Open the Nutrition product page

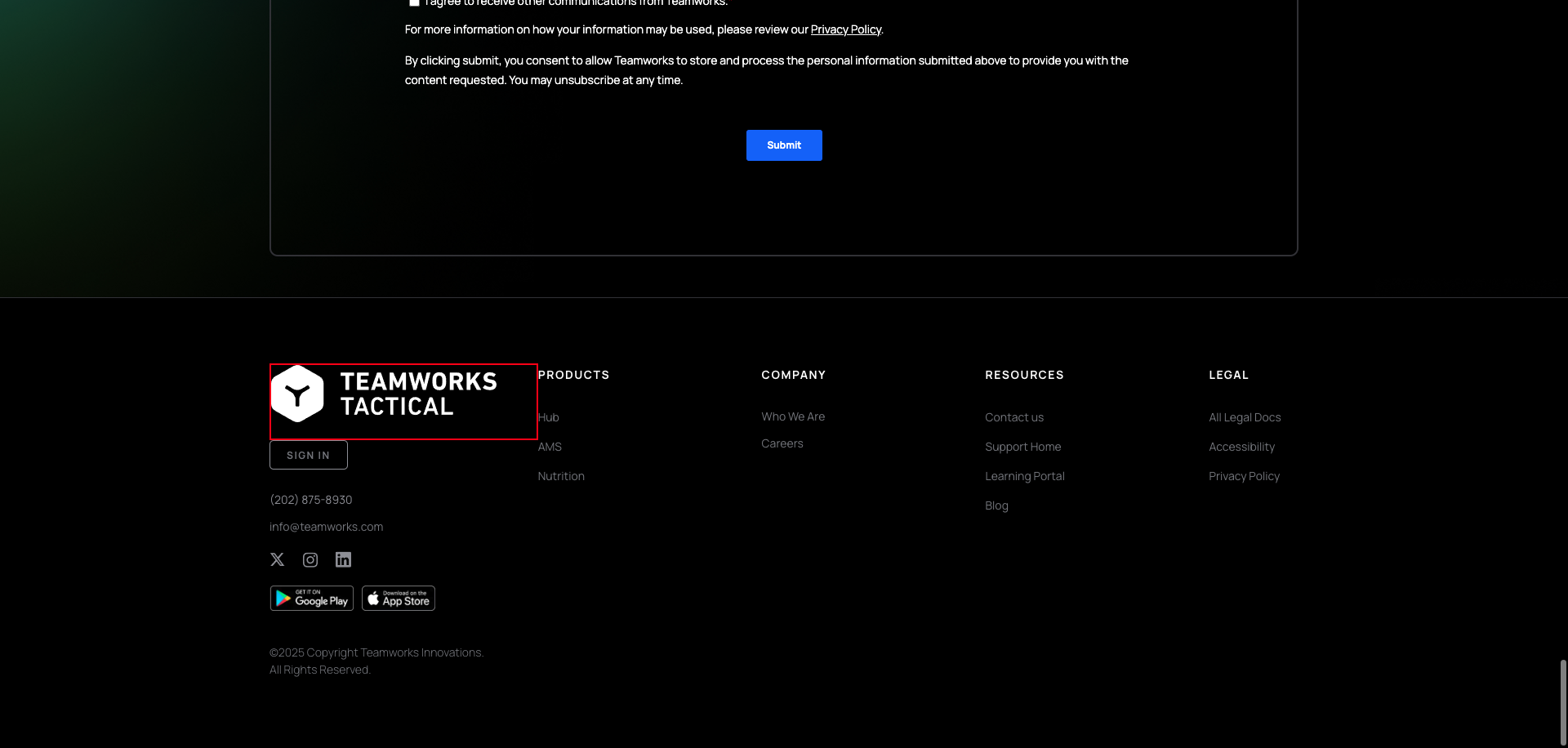561,476
